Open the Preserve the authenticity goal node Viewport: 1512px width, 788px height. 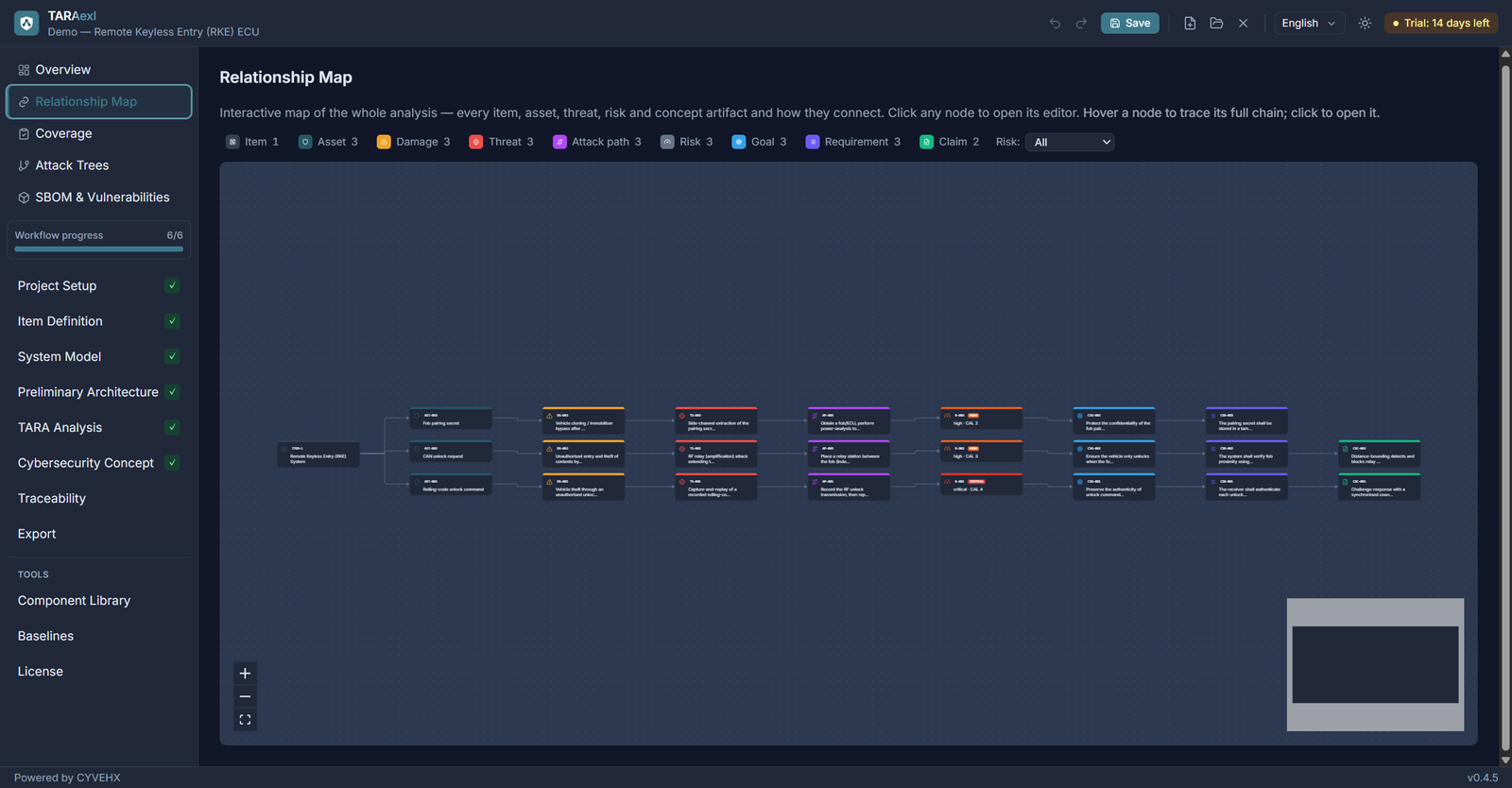point(1114,488)
